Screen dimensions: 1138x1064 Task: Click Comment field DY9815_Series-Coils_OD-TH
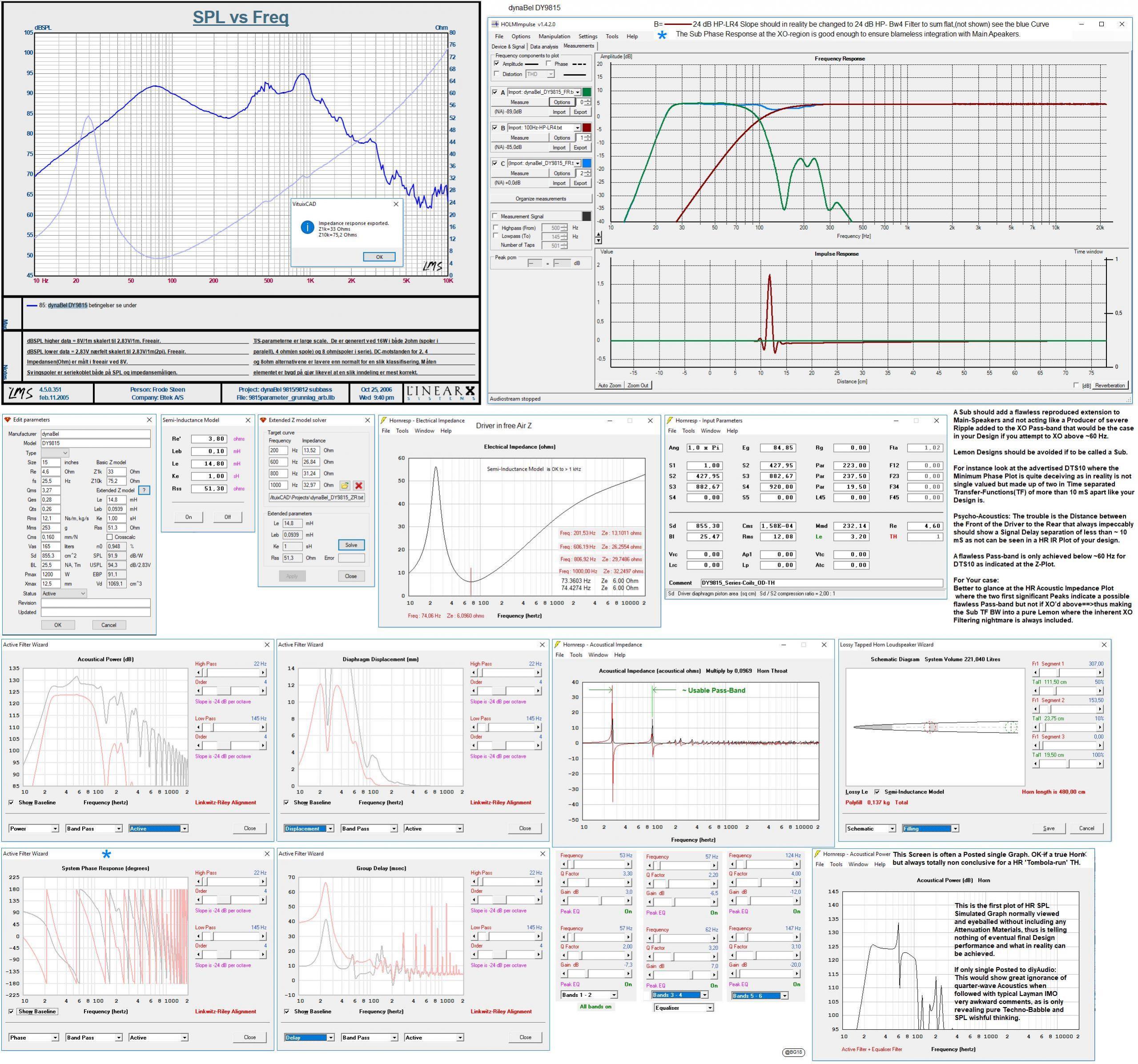822,582
